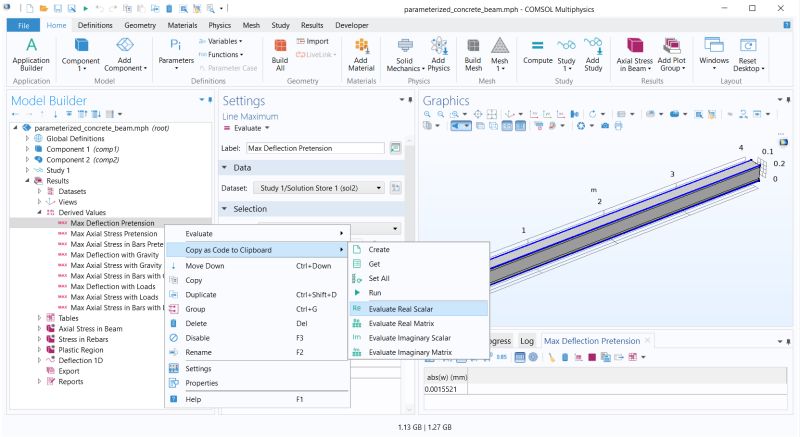Select Component 2 (comp2) node
Image resolution: width=800 pixels, height=437 pixels.
pos(83,160)
